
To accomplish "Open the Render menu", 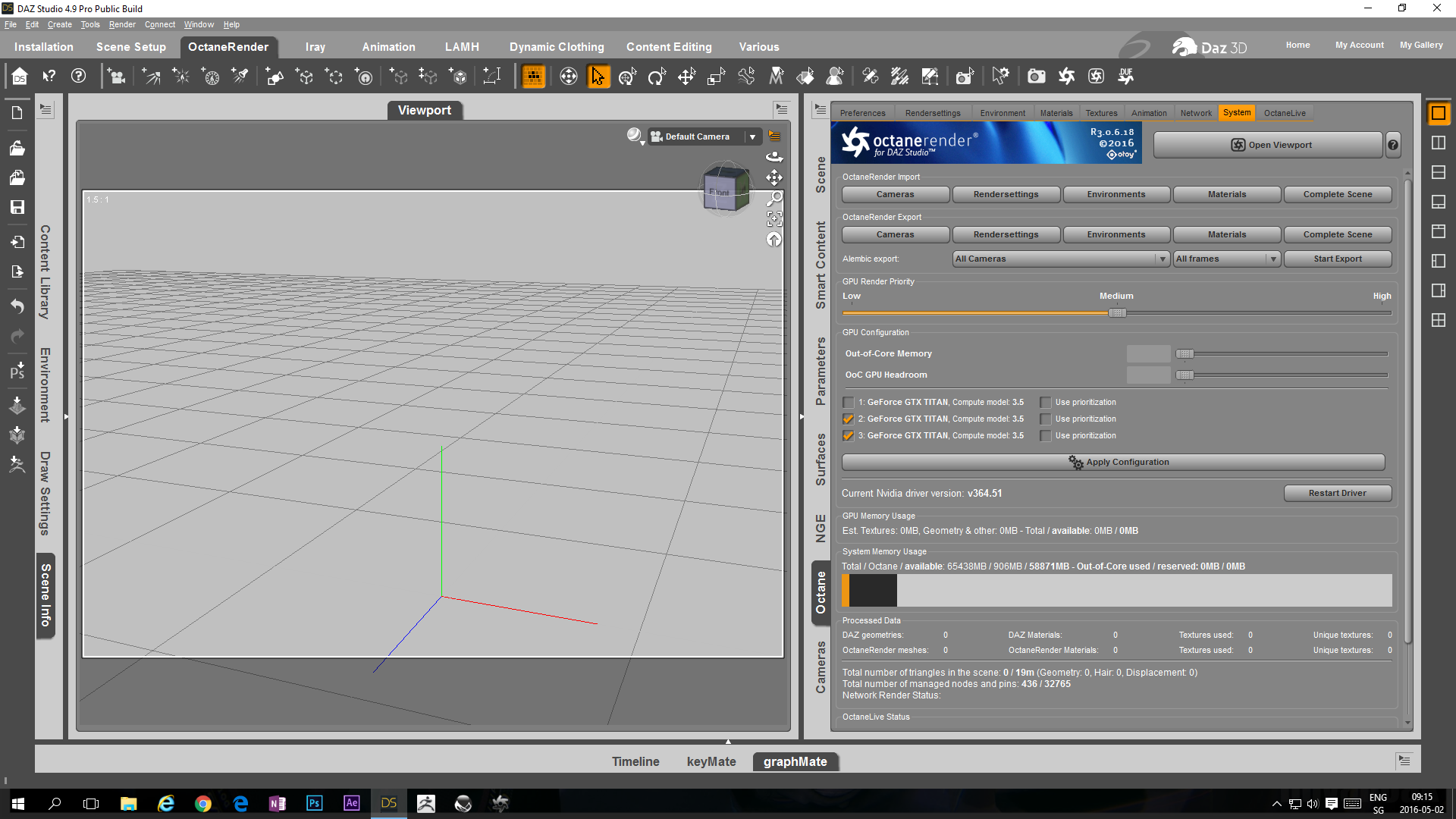I will 121,24.
